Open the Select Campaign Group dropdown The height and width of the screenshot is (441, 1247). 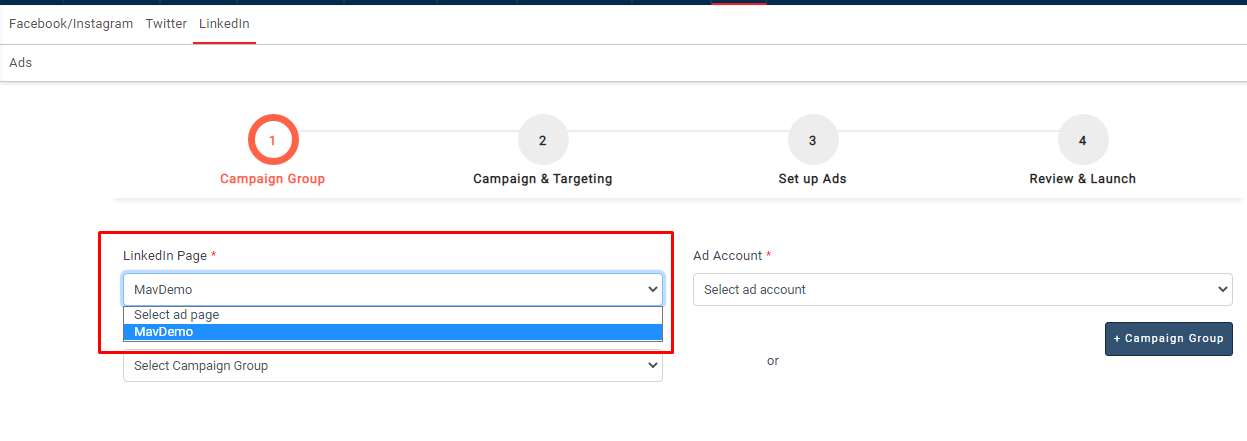coord(392,366)
